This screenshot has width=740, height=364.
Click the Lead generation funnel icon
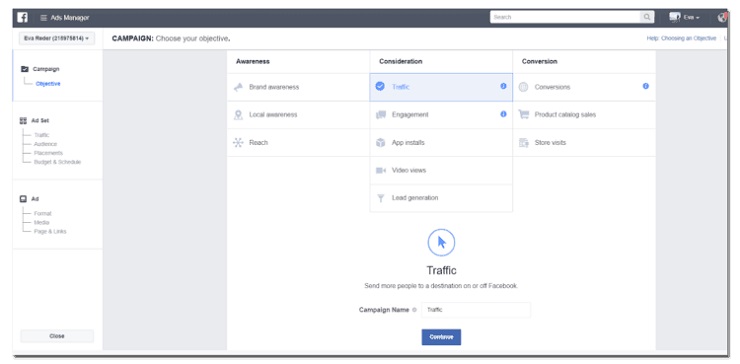click(381, 198)
